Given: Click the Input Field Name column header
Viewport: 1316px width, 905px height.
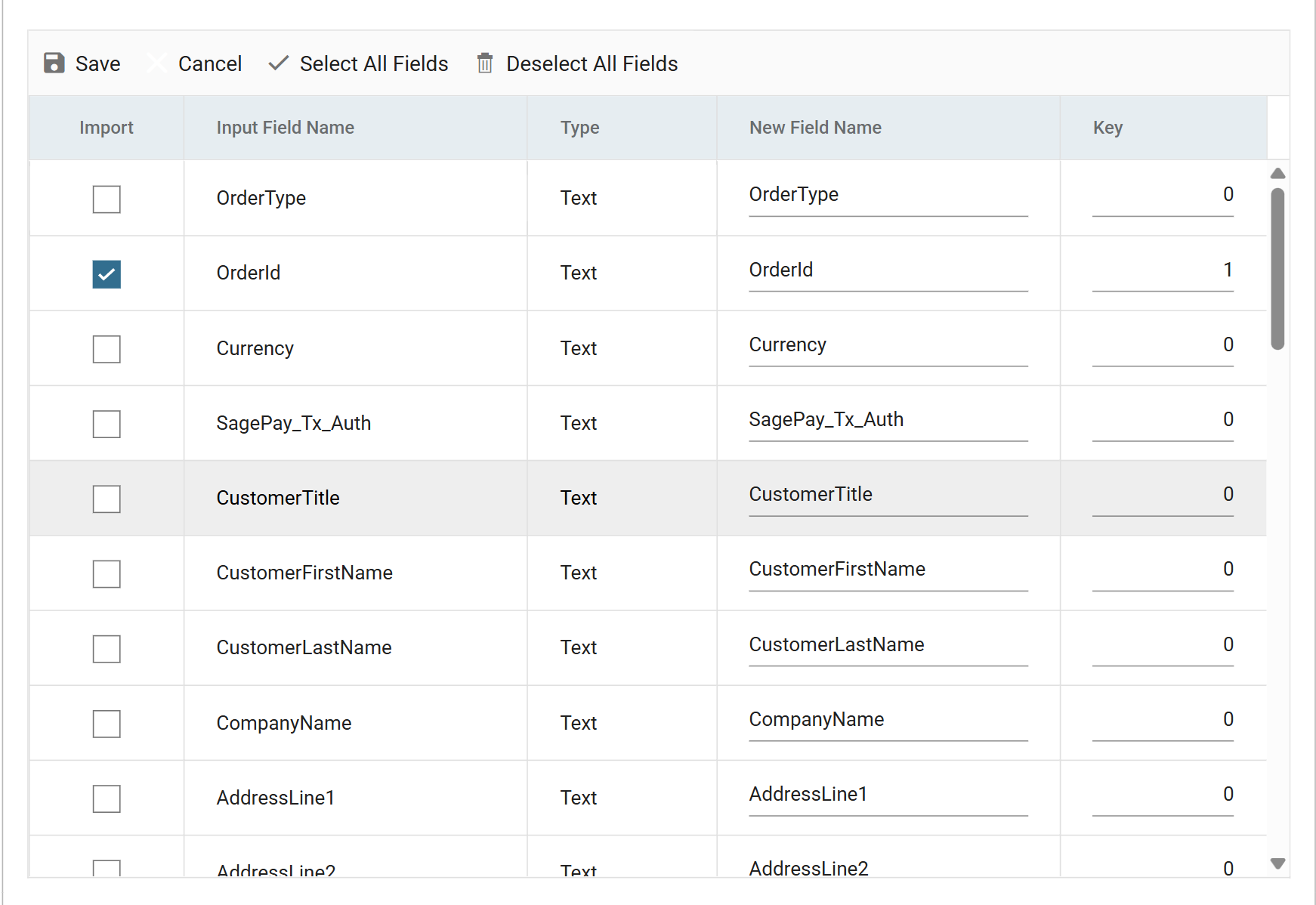Looking at the screenshot, I should pyautogui.click(x=356, y=128).
